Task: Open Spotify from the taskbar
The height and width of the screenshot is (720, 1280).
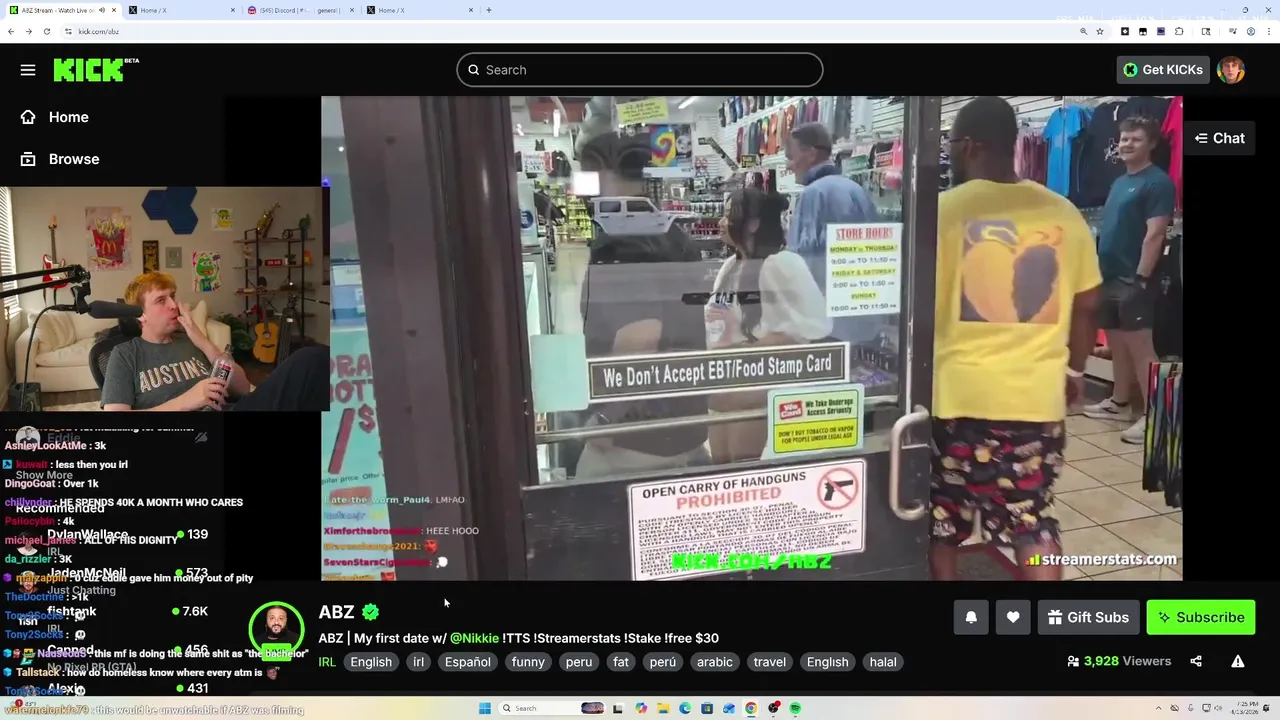Action: coord(795,708)
